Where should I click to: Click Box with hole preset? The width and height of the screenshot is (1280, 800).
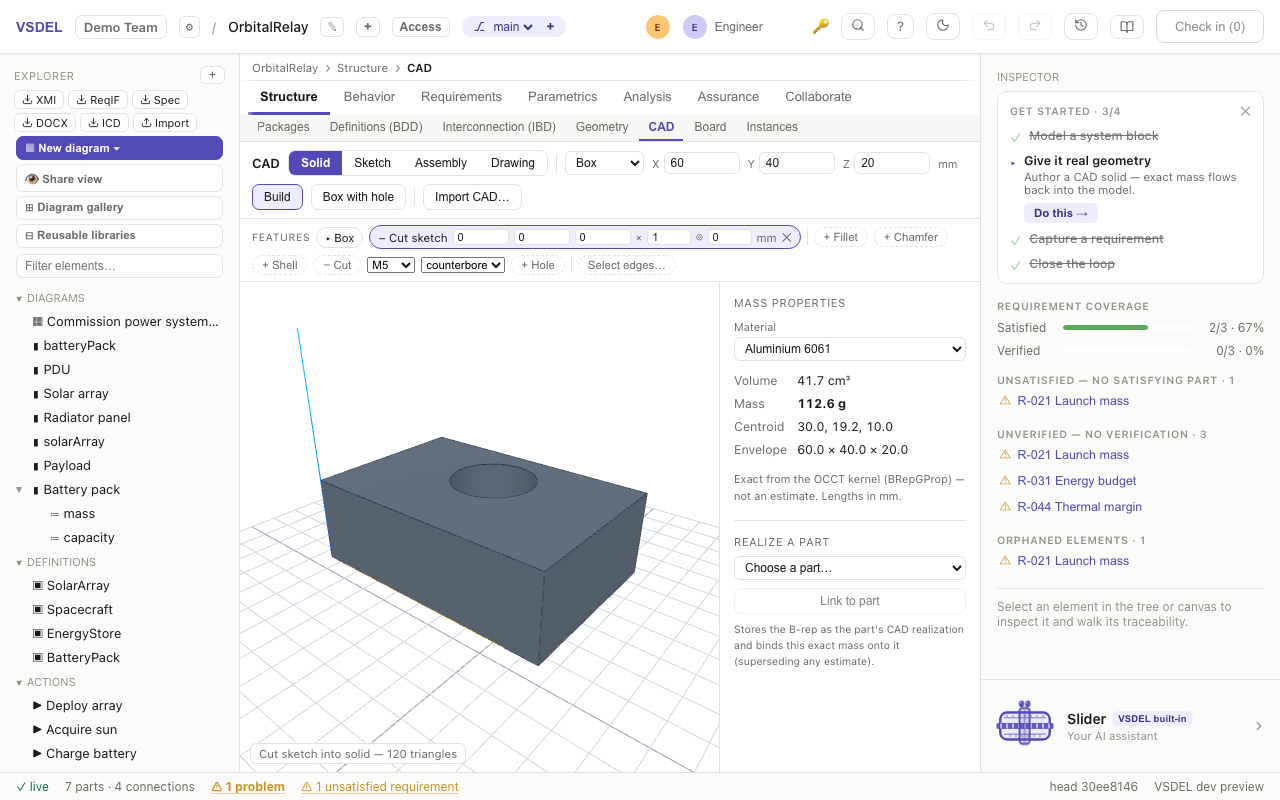point(358,197)
